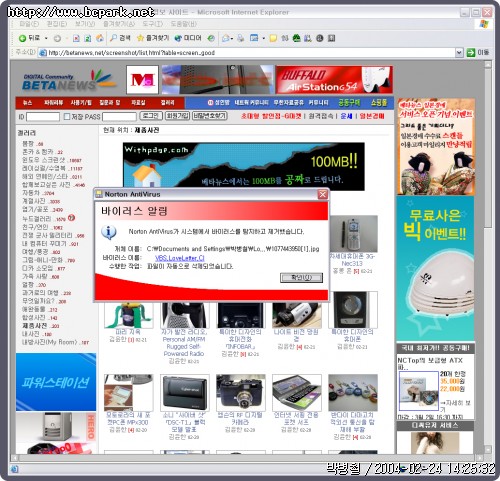Click the 회원가입 sign-up button
The height and width of the screenshot is (481, 500).
(177, 116)
